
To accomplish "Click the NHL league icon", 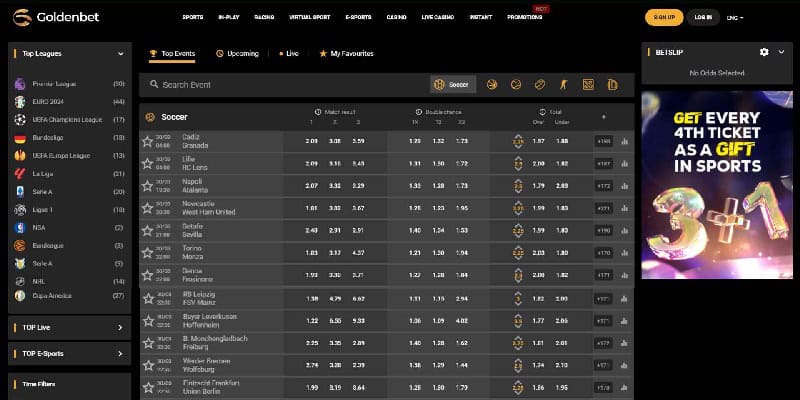I will click(x=20, y=281).
